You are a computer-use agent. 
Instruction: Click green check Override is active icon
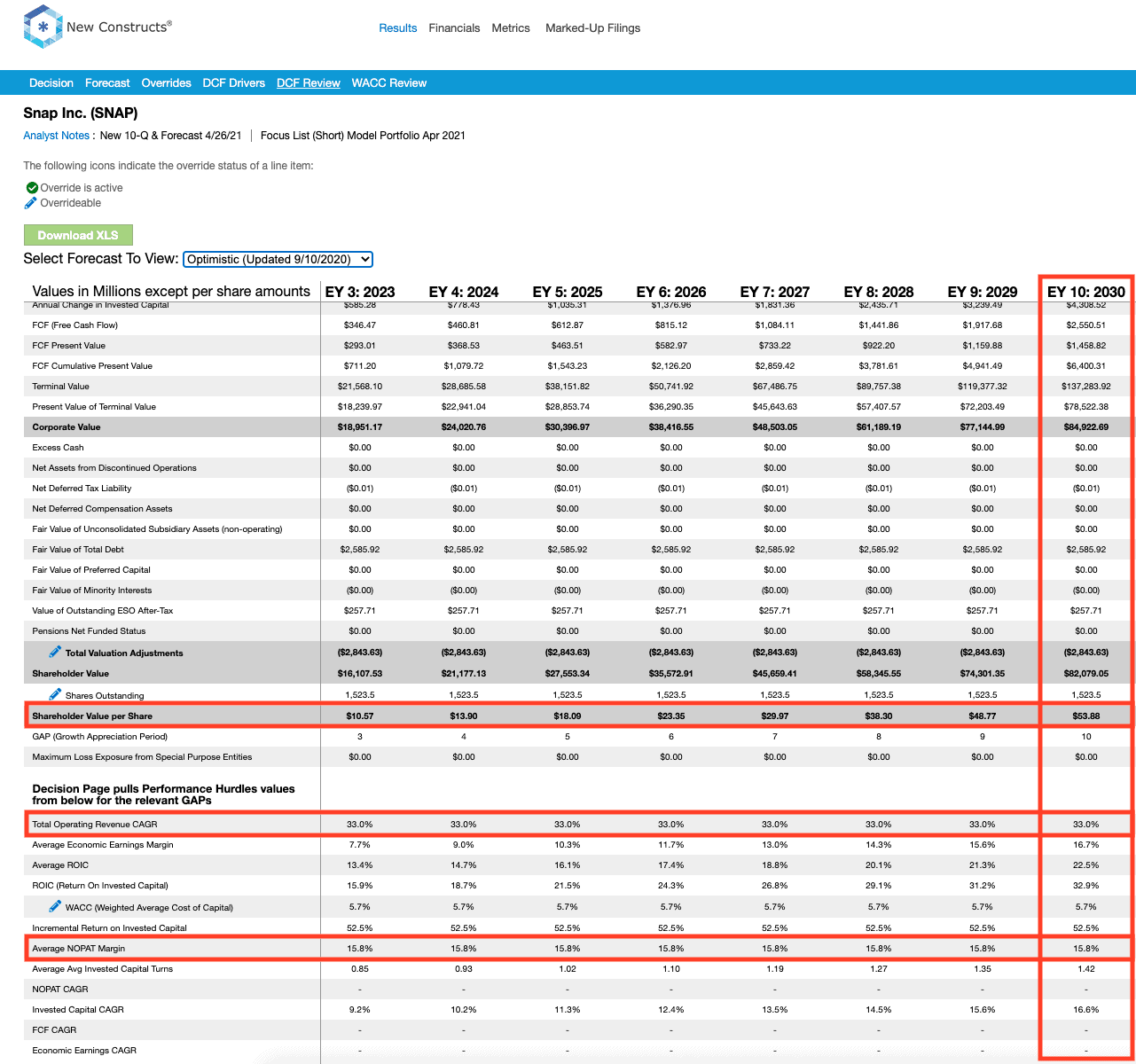click(x=32, y=188)
